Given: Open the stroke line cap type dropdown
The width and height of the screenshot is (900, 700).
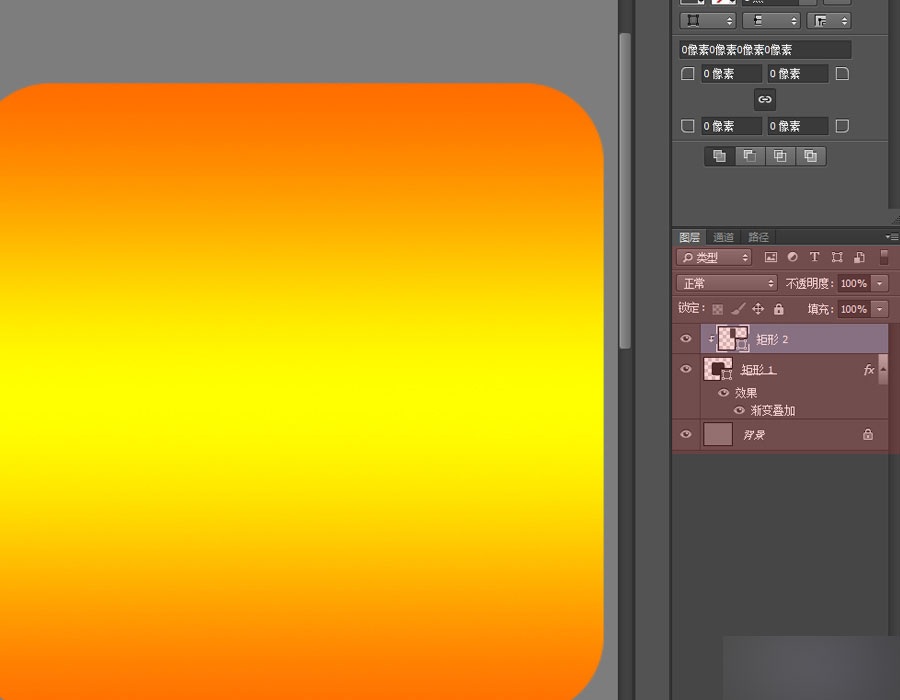Looking at the screenshot, I should point(771,21).
